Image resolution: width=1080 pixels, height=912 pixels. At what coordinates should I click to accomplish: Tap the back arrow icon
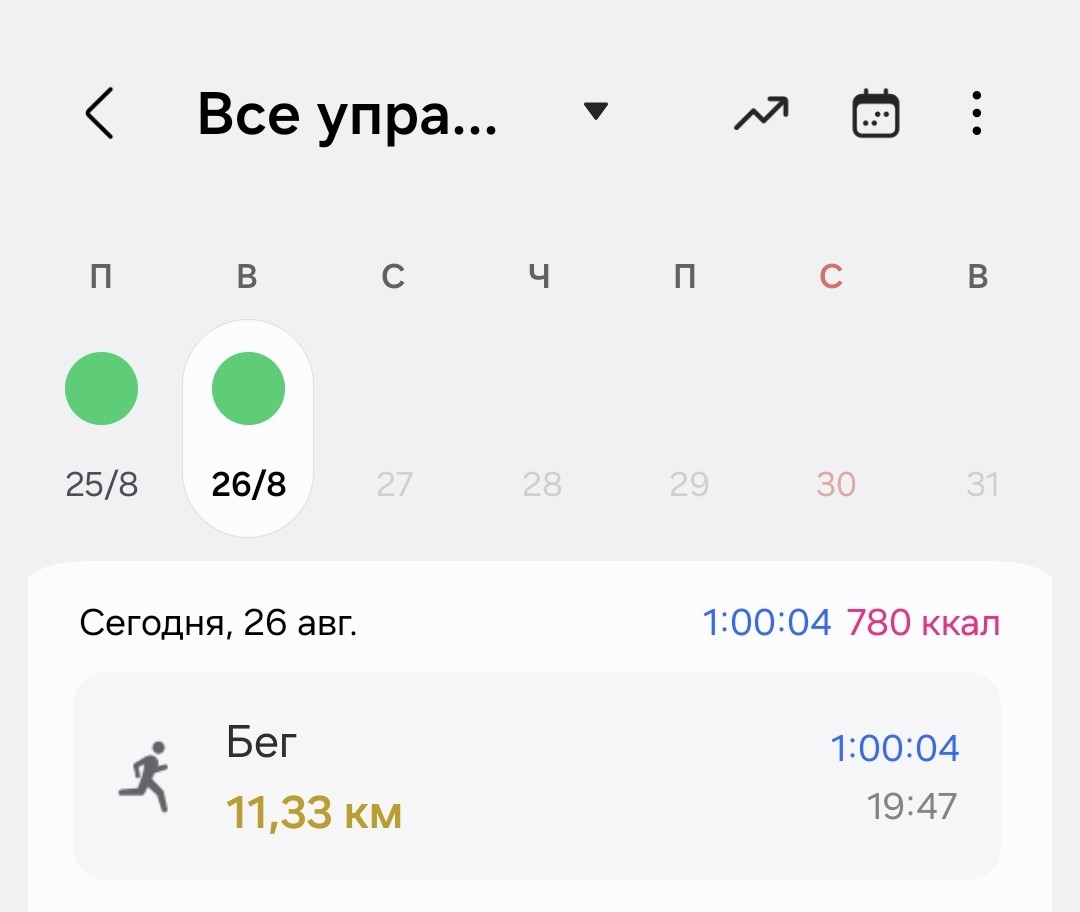pos(99,114)
